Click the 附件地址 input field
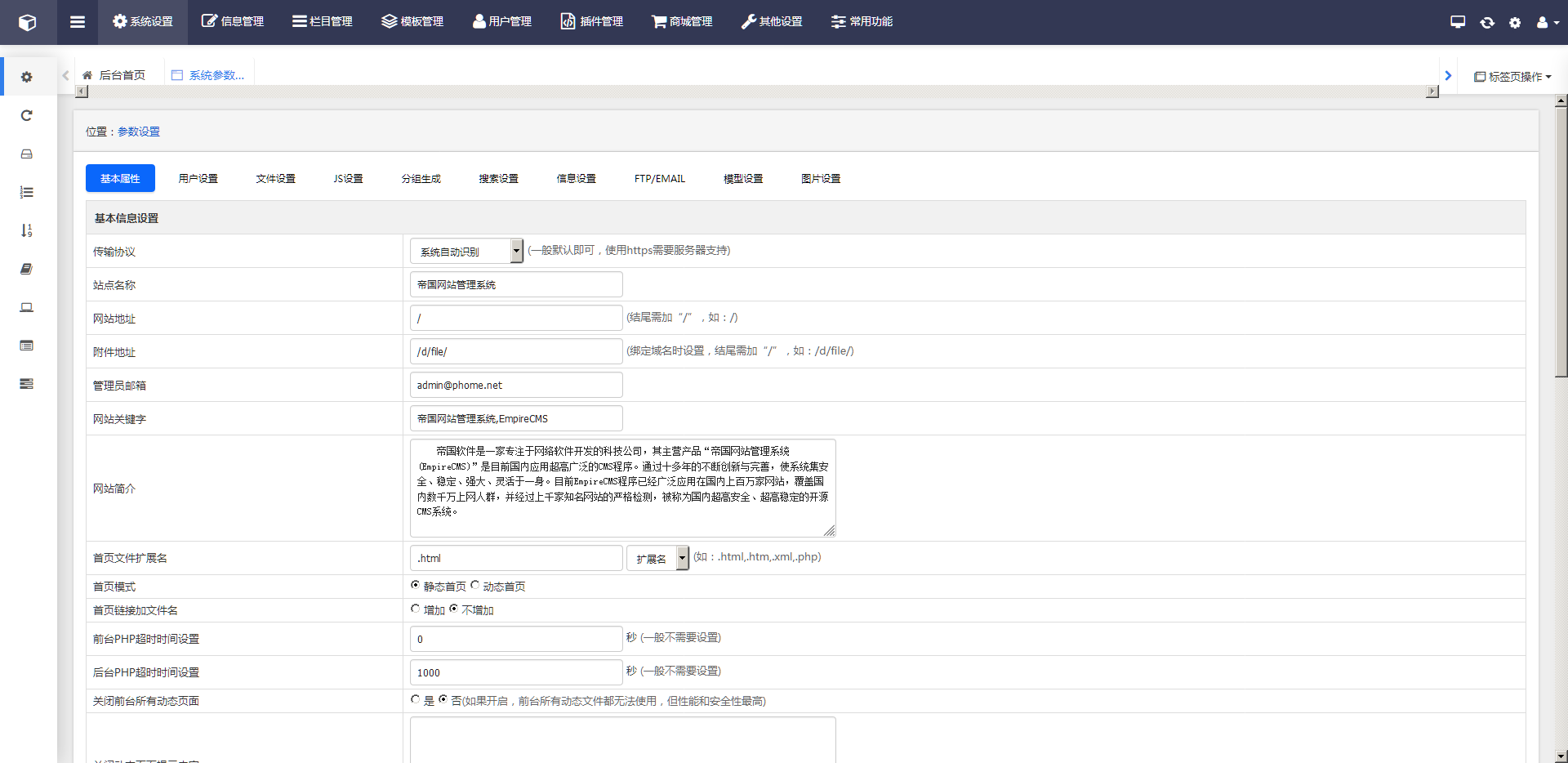The width and height of the screenshot is (1568, 763). pyautogui.click(x=516, y=351)
